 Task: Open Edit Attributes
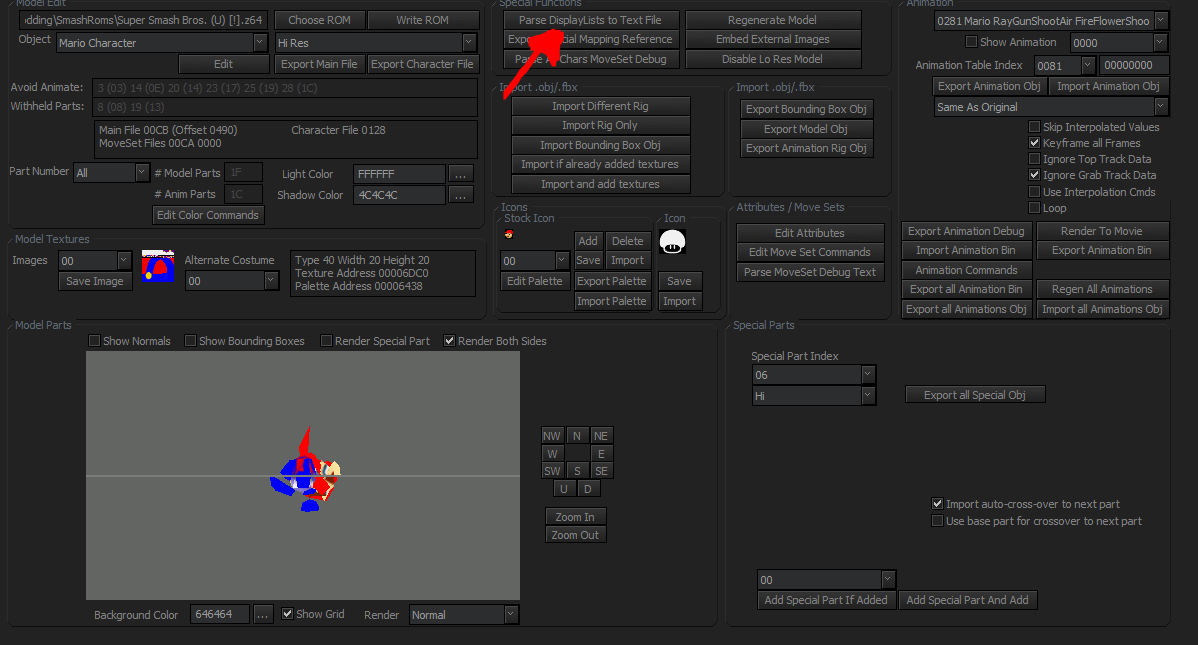point(810,233)
